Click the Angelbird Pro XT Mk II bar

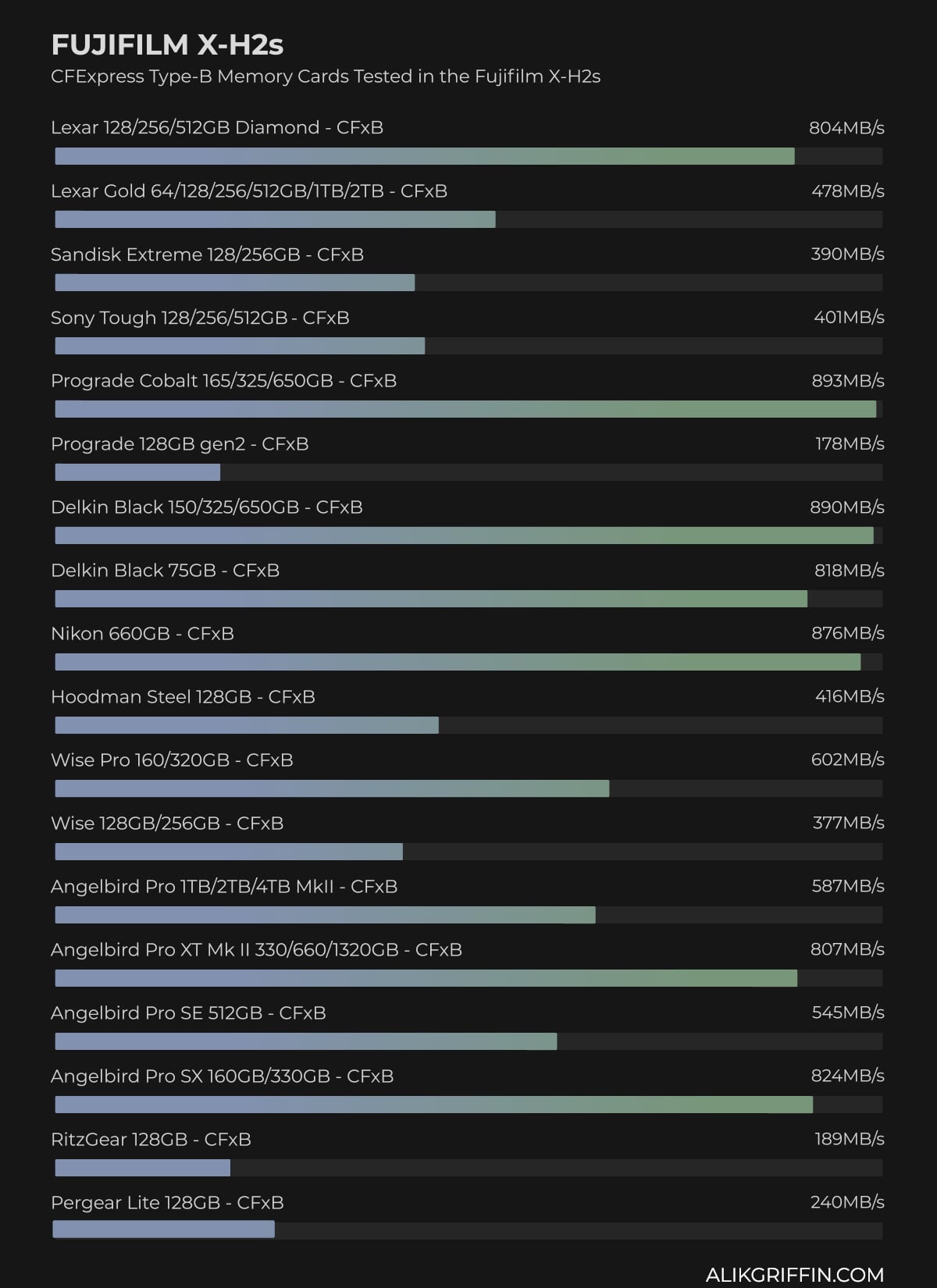[426, 978]
